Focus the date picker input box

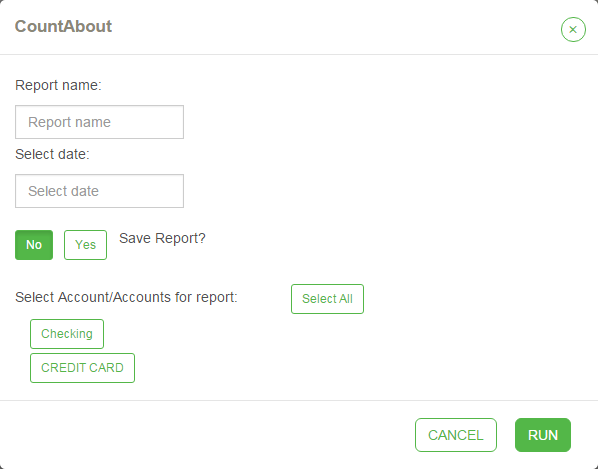pyautogui.click(x=99, y=191)
